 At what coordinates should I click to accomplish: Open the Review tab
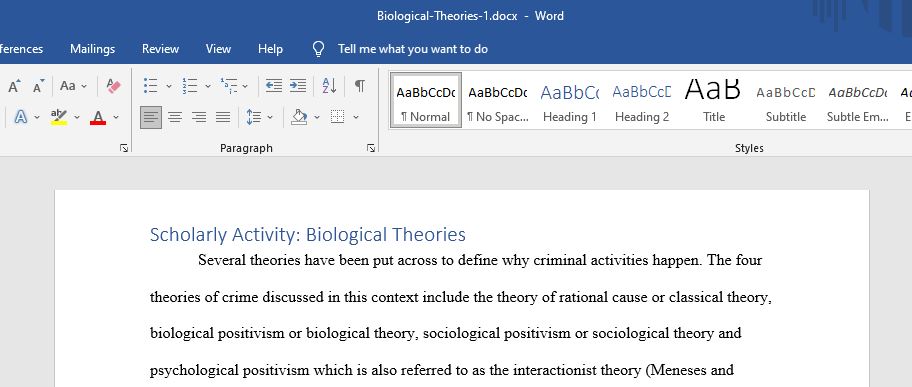[161, 49]
